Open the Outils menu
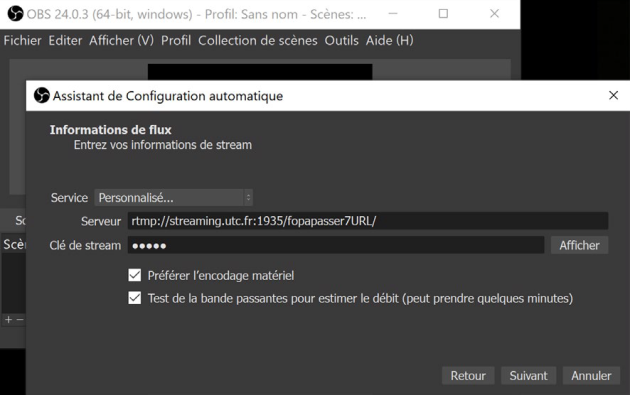Image resolution: width=630 pixels, height=395 pixels. point(342,41)
